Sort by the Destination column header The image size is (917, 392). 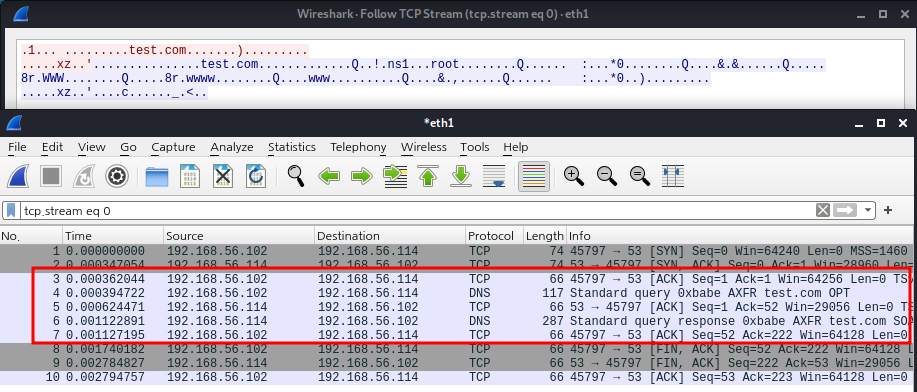coord(390,236)
